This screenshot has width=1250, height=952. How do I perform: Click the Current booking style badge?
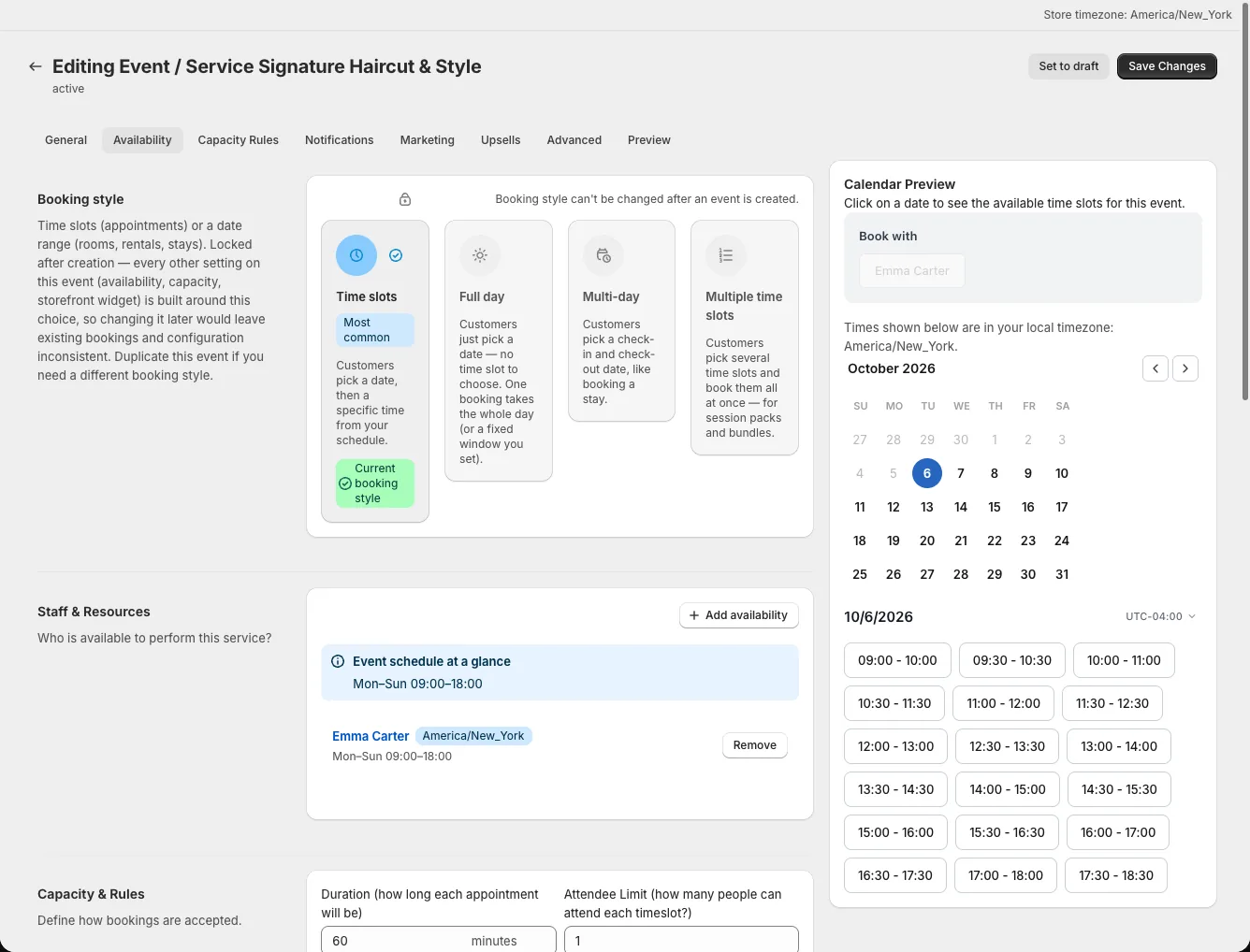click(375, 483)
